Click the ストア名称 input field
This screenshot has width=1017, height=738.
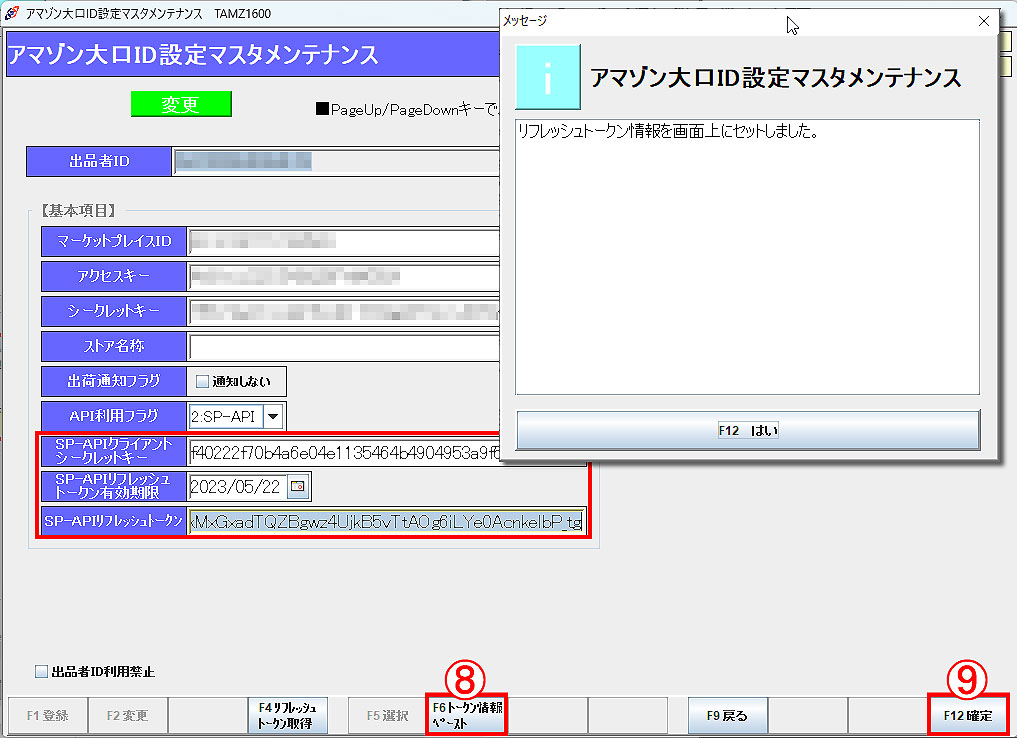click(344, 347)
